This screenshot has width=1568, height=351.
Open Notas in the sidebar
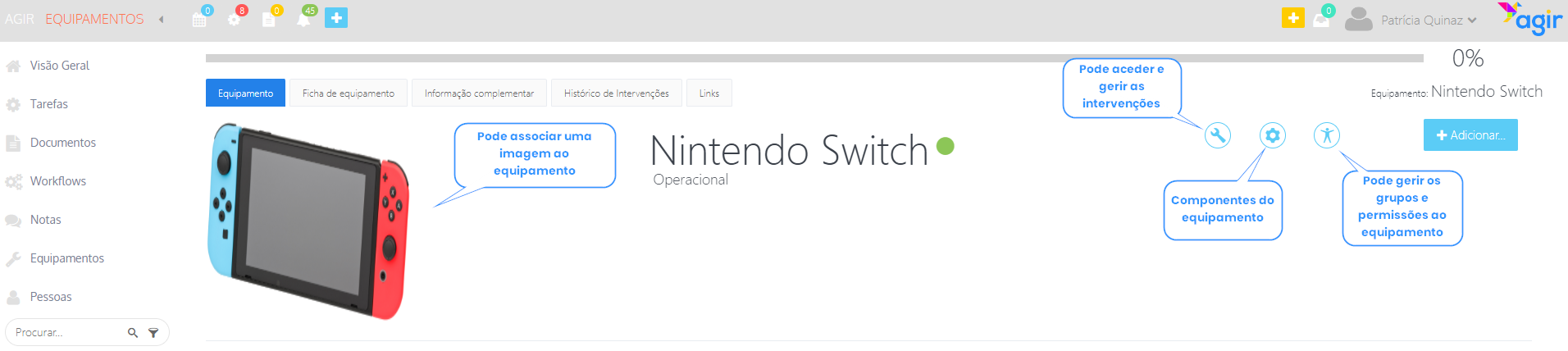coord(46,220)
